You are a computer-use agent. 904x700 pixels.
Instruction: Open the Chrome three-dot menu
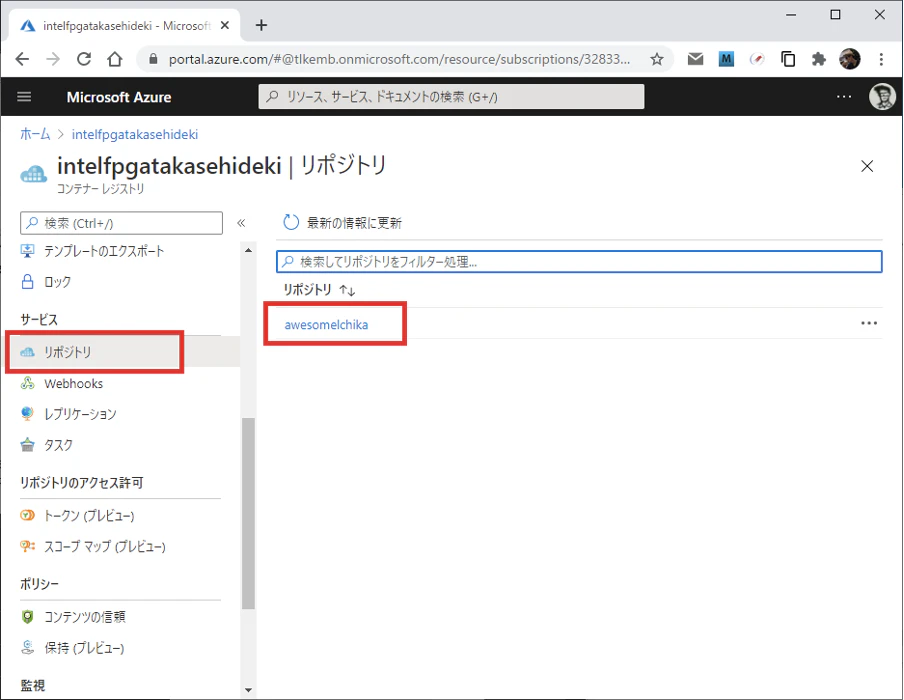pyautogui.click(x=881, y=59)
